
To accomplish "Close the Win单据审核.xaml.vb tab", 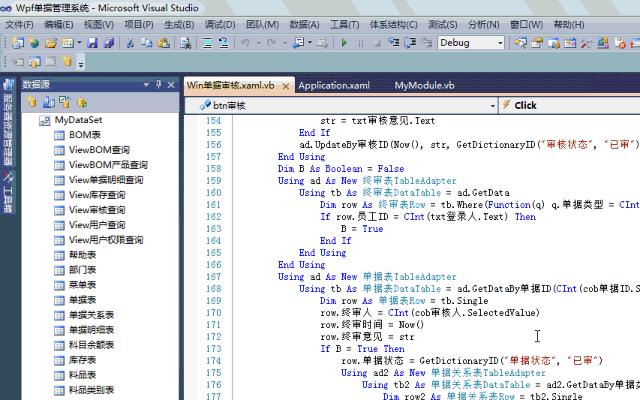I will point(285,86).
